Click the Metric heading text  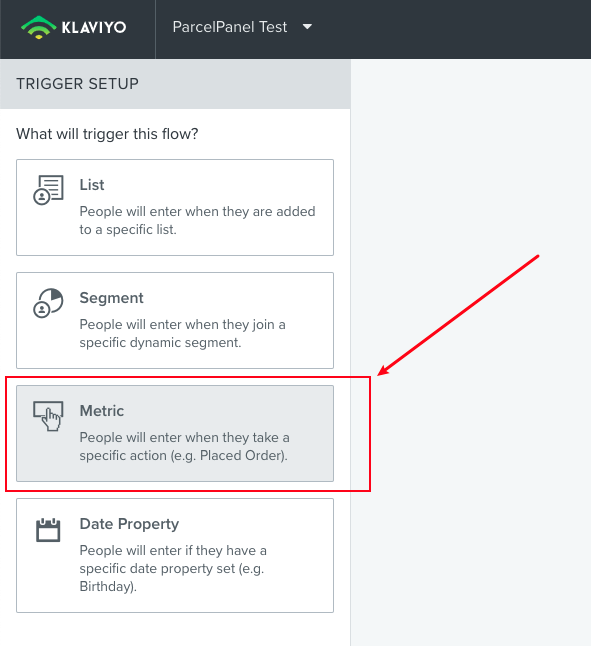coord(102,411)
